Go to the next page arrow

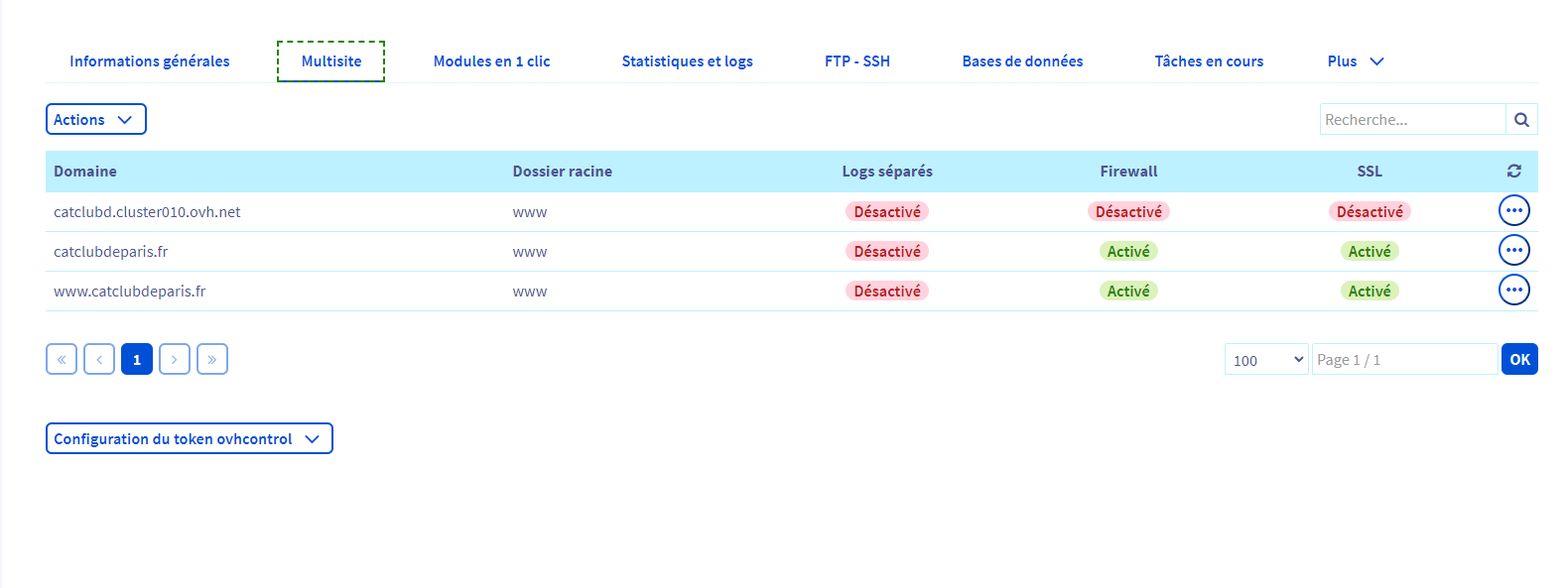click(x=175, y=359)
